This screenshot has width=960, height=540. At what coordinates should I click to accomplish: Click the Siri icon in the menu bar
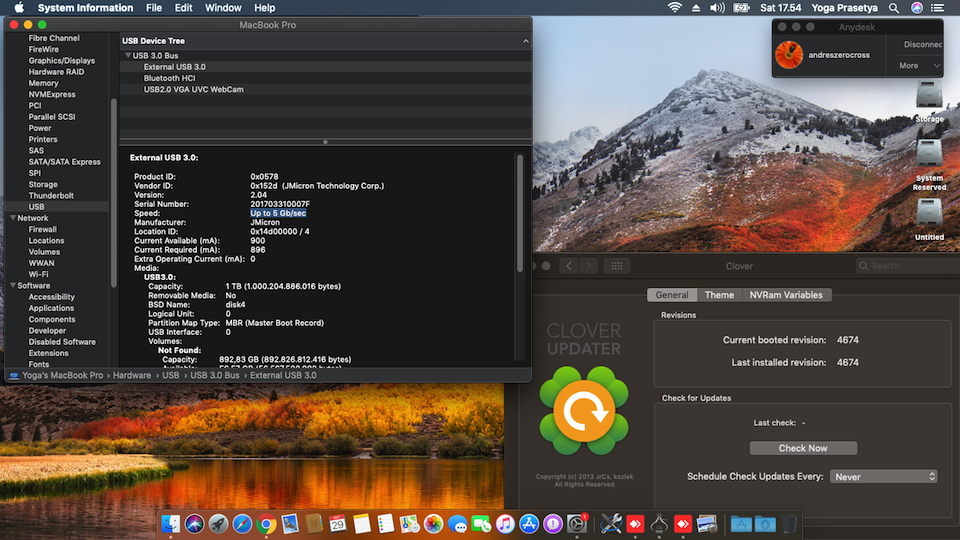917,8
